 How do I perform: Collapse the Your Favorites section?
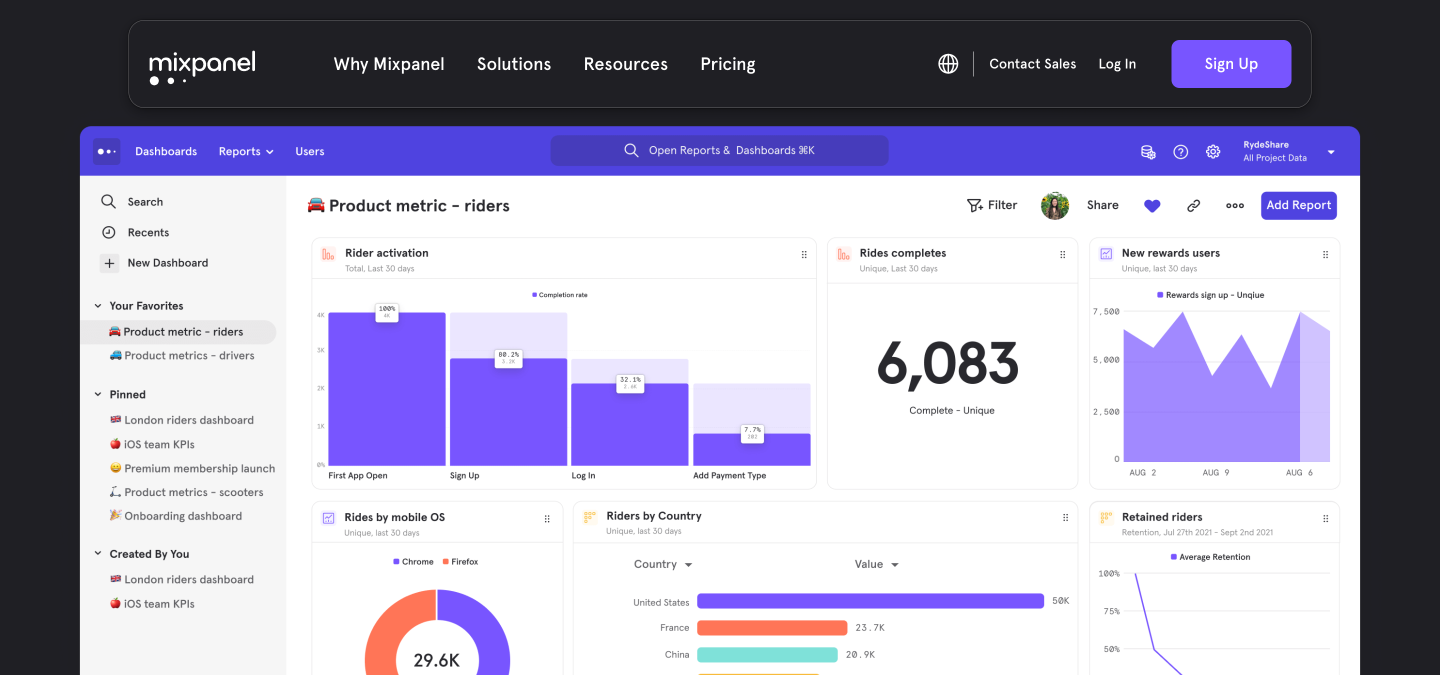[98, 306]
